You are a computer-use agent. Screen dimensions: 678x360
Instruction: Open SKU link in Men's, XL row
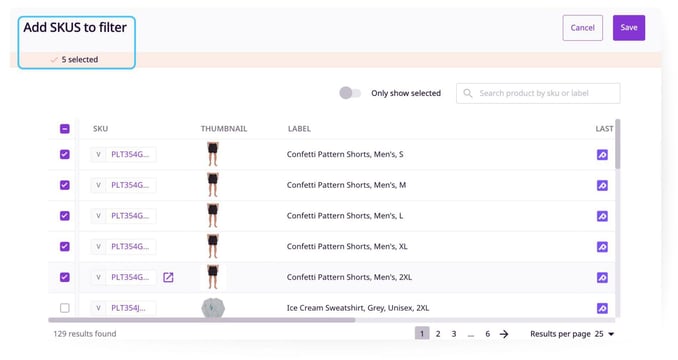[x=130, y=246]
